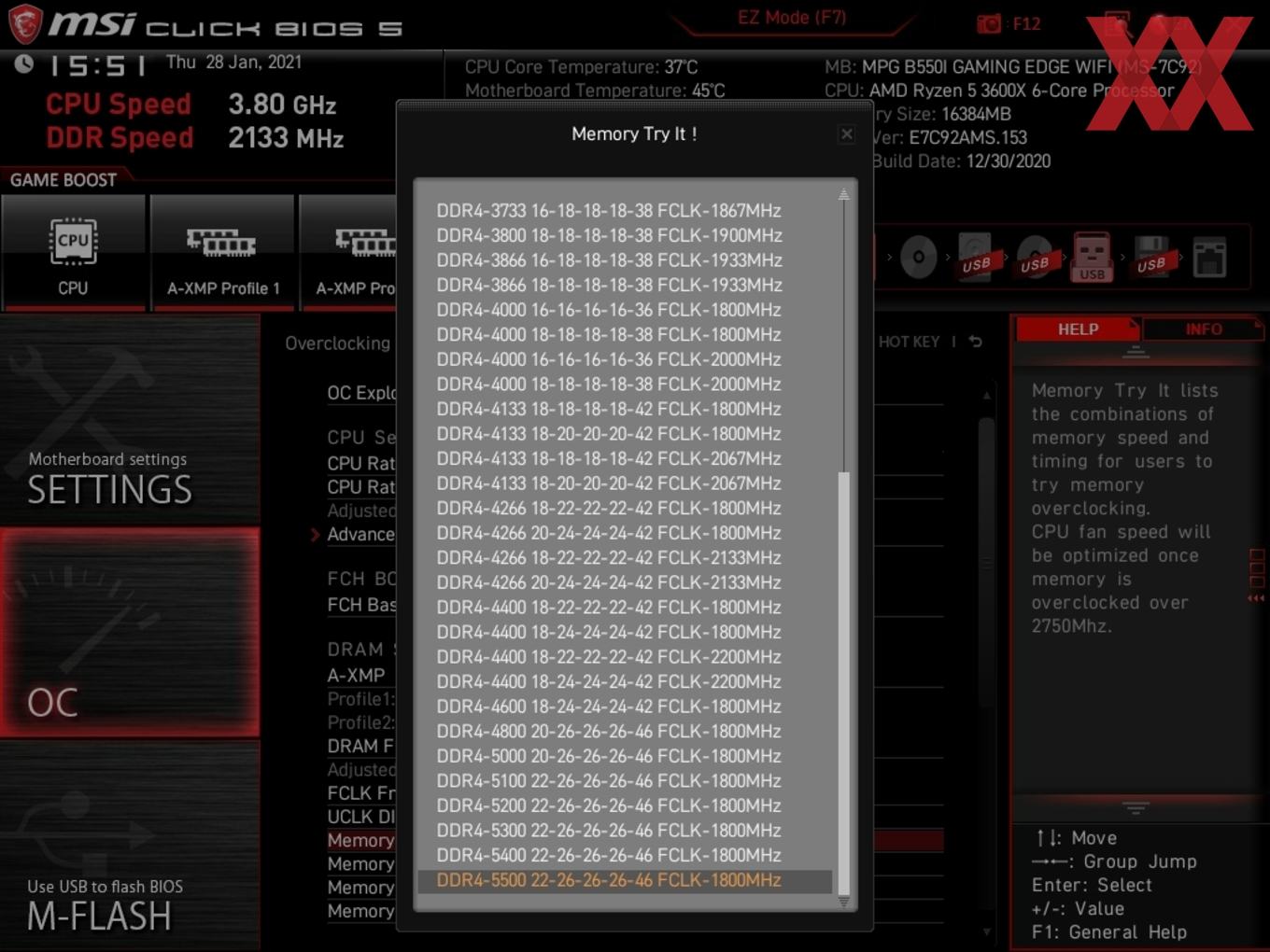This screenshot has height=952, width=1270.
Task: Select DDR4-4133 18-18-18-18-42 FCLK-1800MHz
Action: pyautogui.click(x=609, y=409)
